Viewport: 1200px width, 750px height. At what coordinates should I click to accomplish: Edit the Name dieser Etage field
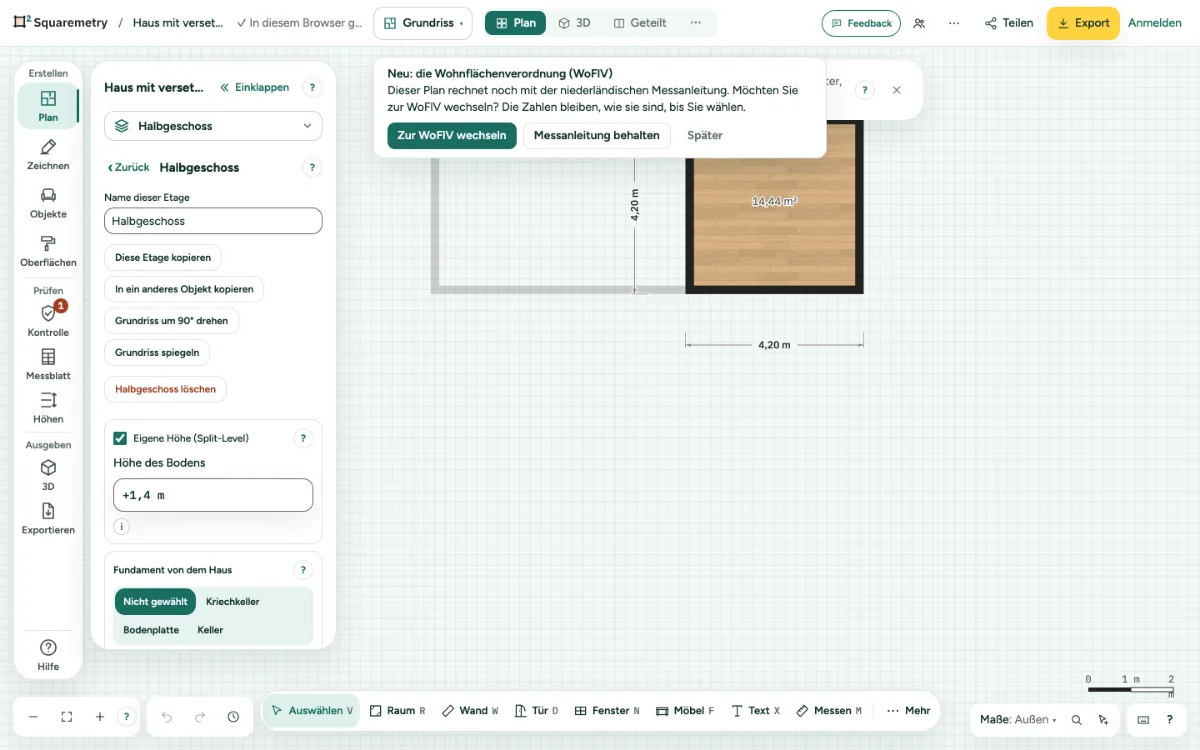213,221
